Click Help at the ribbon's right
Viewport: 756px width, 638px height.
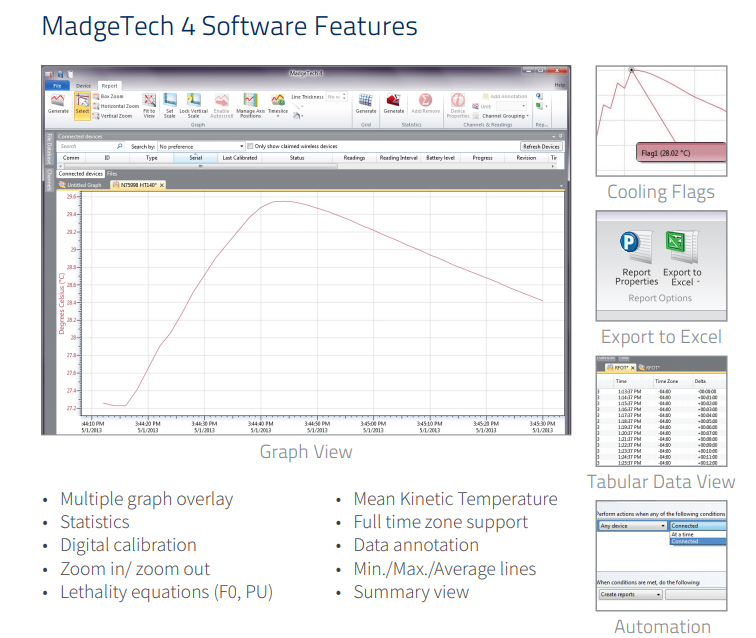(x=559, y=85)
